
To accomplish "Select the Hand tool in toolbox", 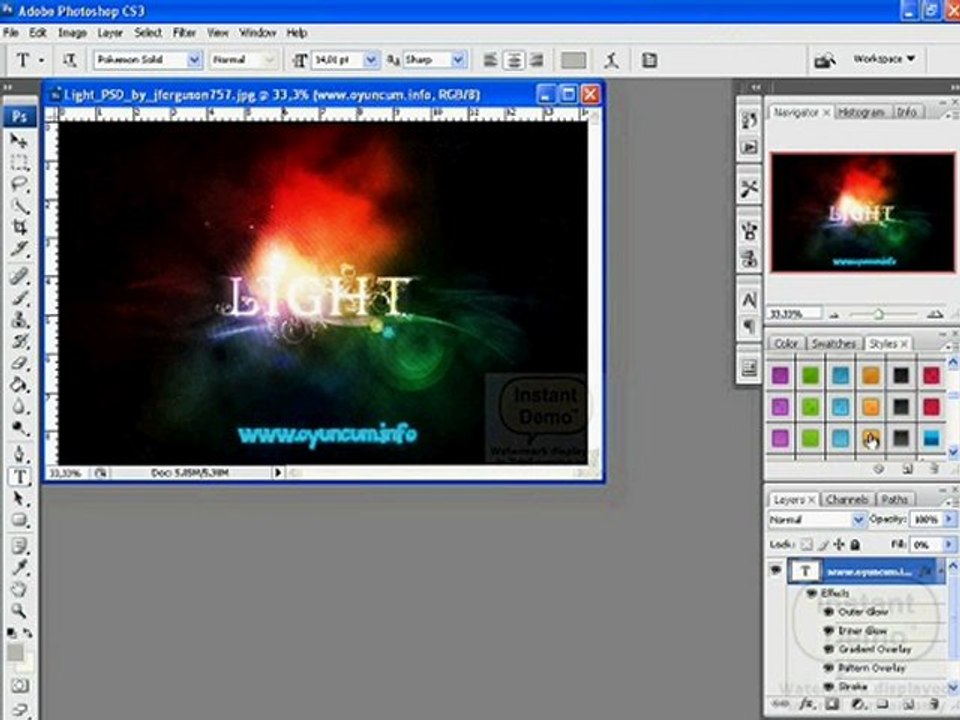I will point(20,589).
